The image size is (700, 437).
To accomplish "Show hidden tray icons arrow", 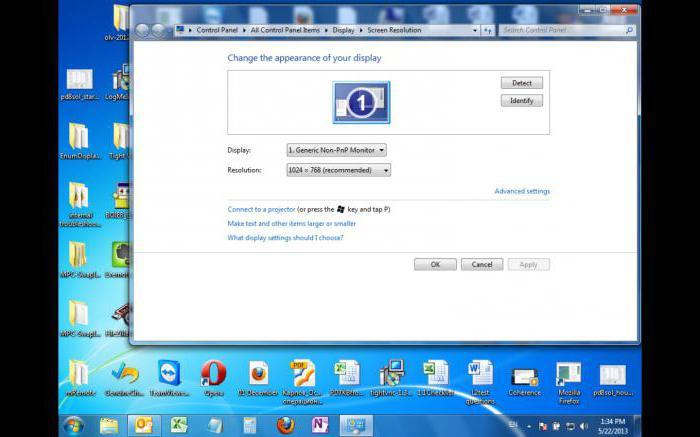I will tap(529, 426).
